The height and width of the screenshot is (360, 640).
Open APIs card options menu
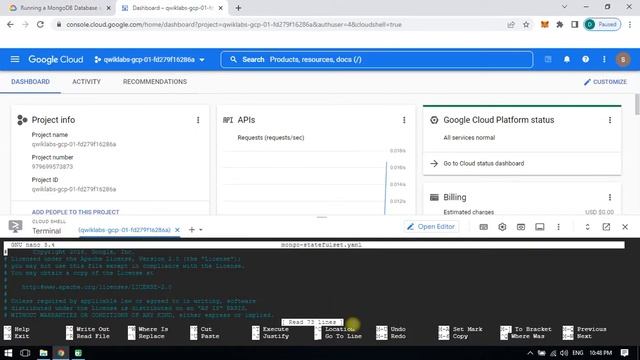pyautogui.click(x=404, y=120)
